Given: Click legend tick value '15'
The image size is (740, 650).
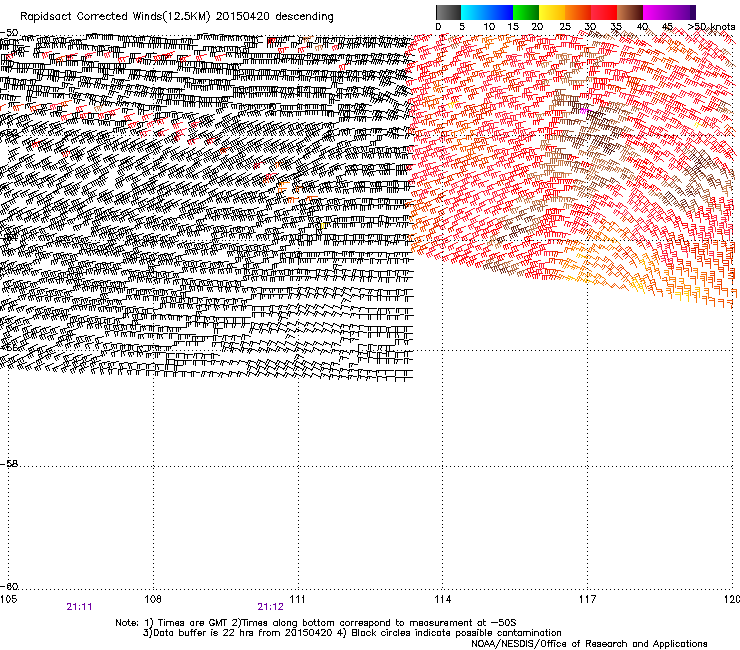Looking at the screenshot, I should (x=513, y=27).
